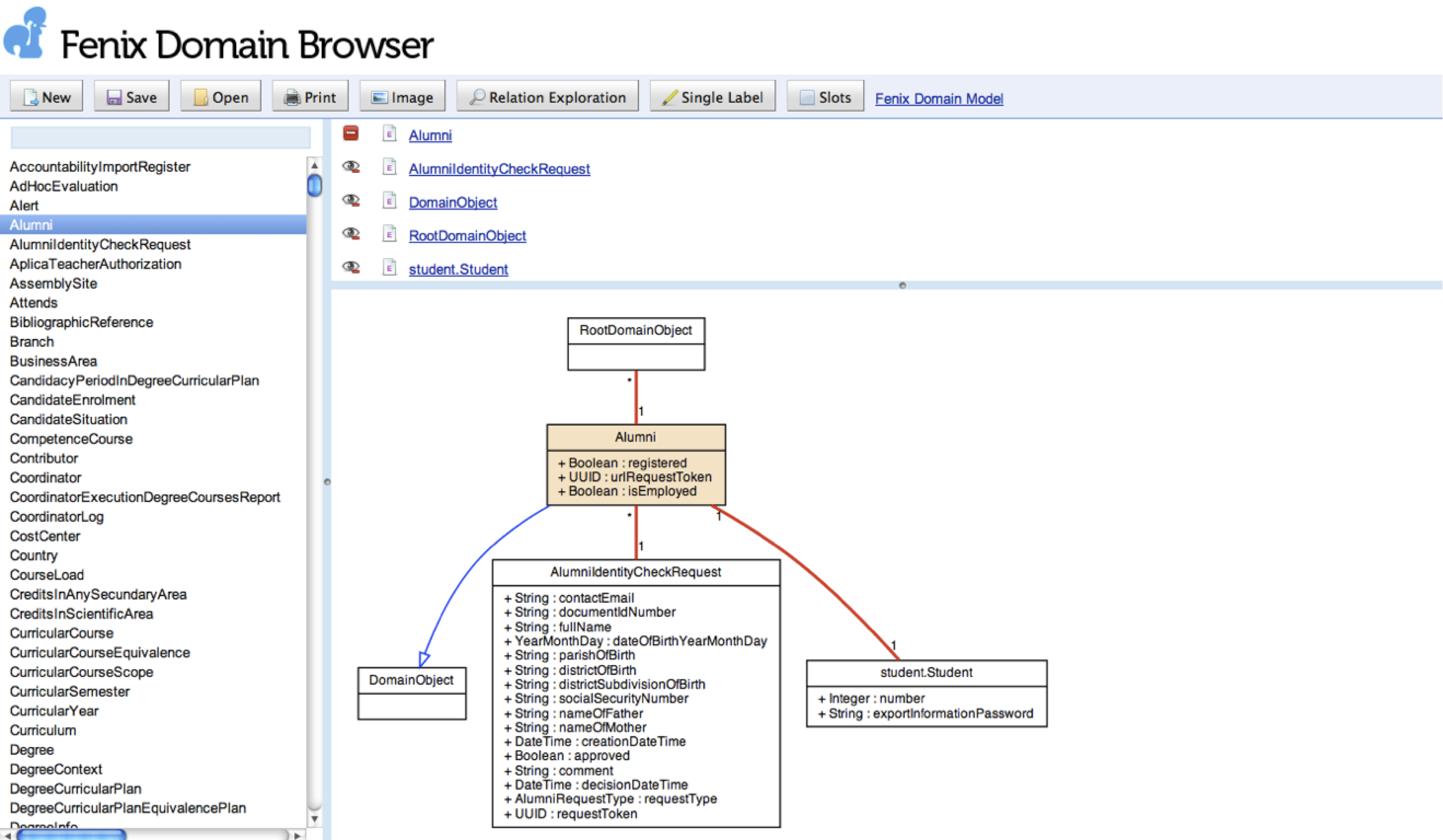Toggle eye icon for RootDomainObject row
Viewport: 1443px width, 840px height.
click(x=350, y=233)
